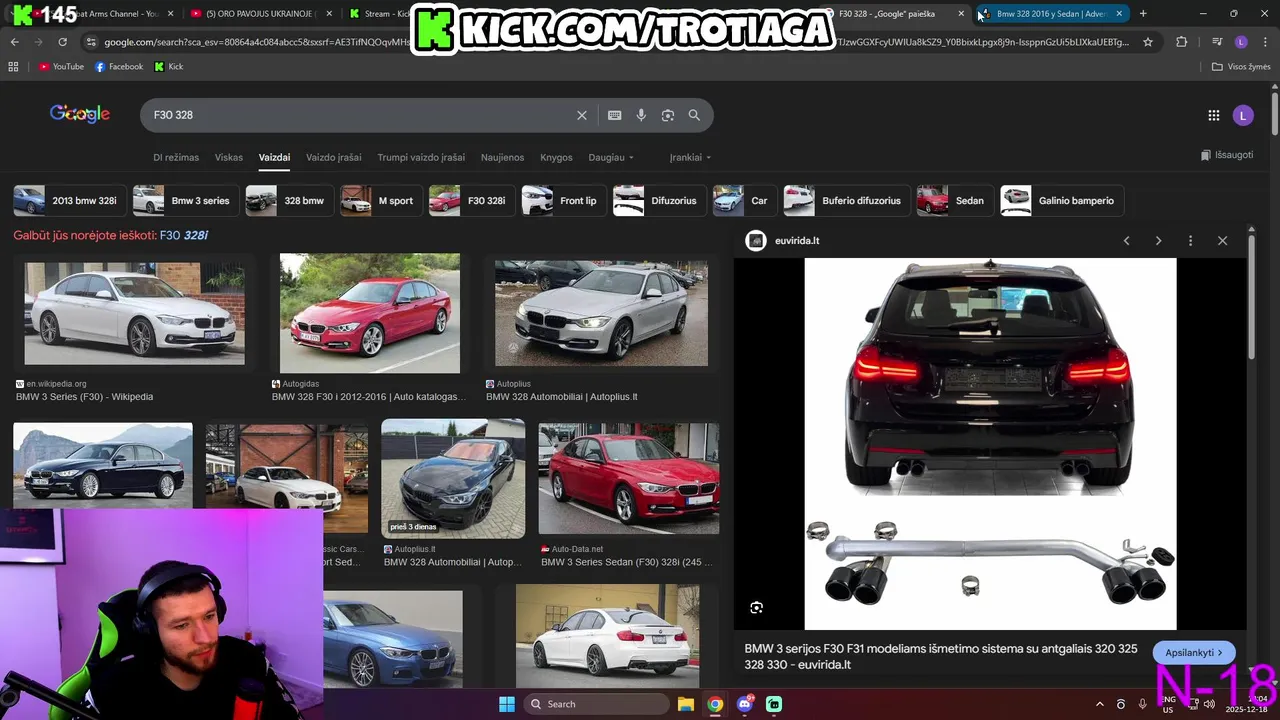Open the Google apps grid
Image resolution: width=1280 pixels, height=720 pixels.
coord(1214,115)
